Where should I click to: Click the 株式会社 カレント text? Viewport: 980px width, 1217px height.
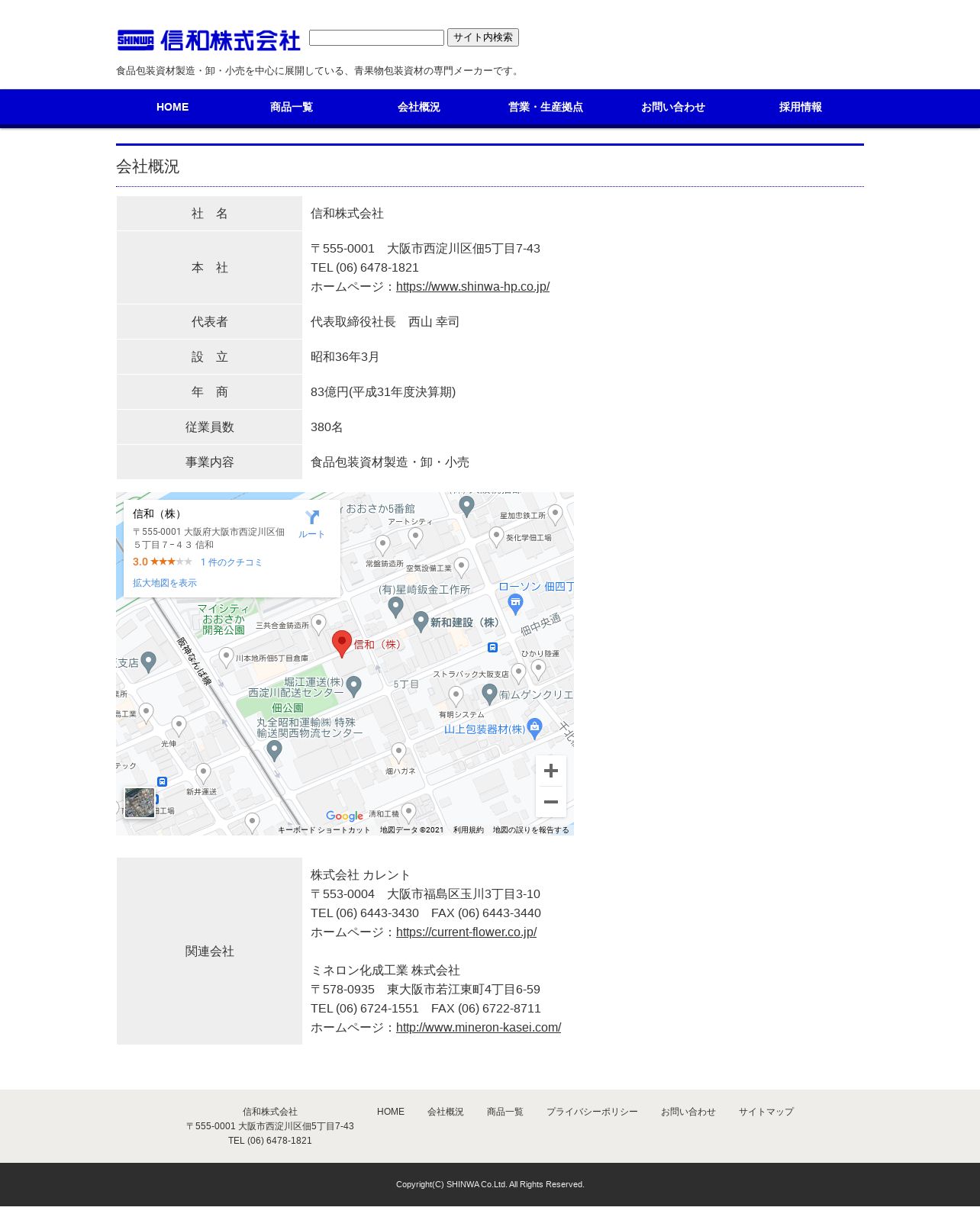click(x=360, y=875)
